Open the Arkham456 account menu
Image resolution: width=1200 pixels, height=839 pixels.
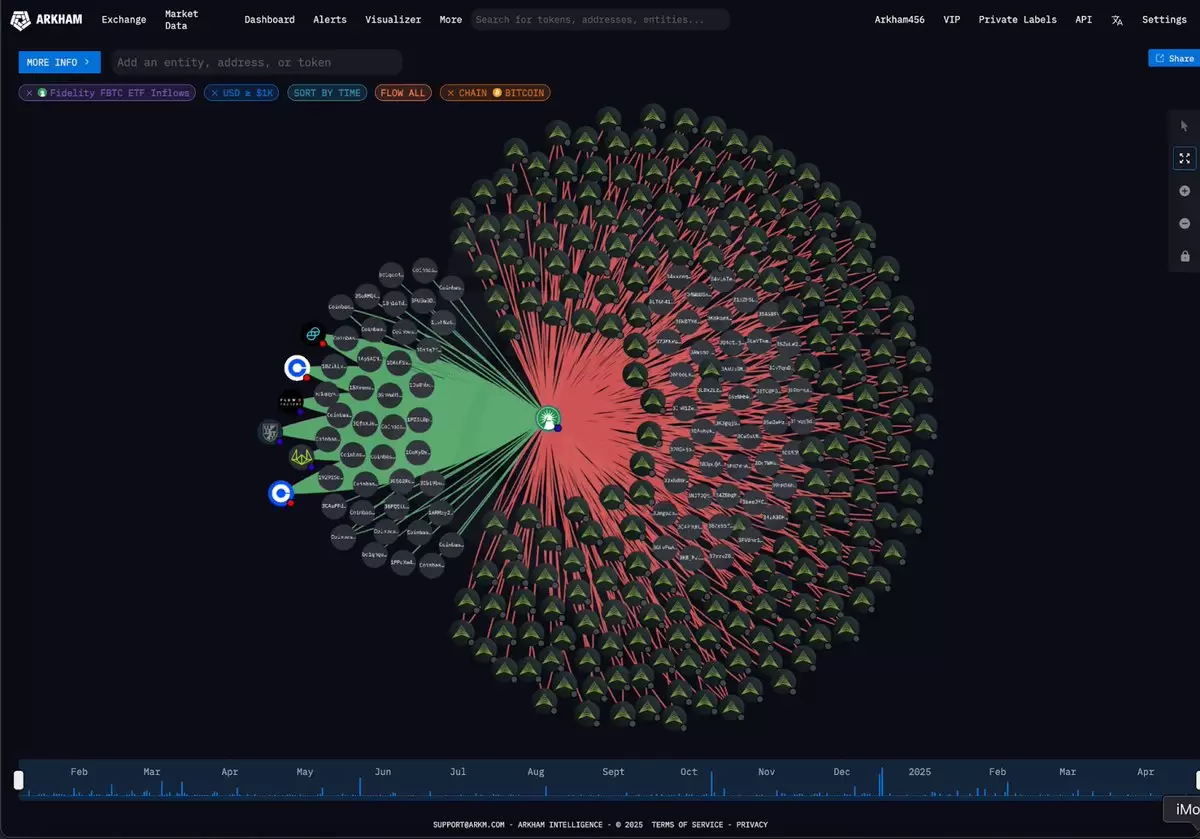tap(902, 20)
